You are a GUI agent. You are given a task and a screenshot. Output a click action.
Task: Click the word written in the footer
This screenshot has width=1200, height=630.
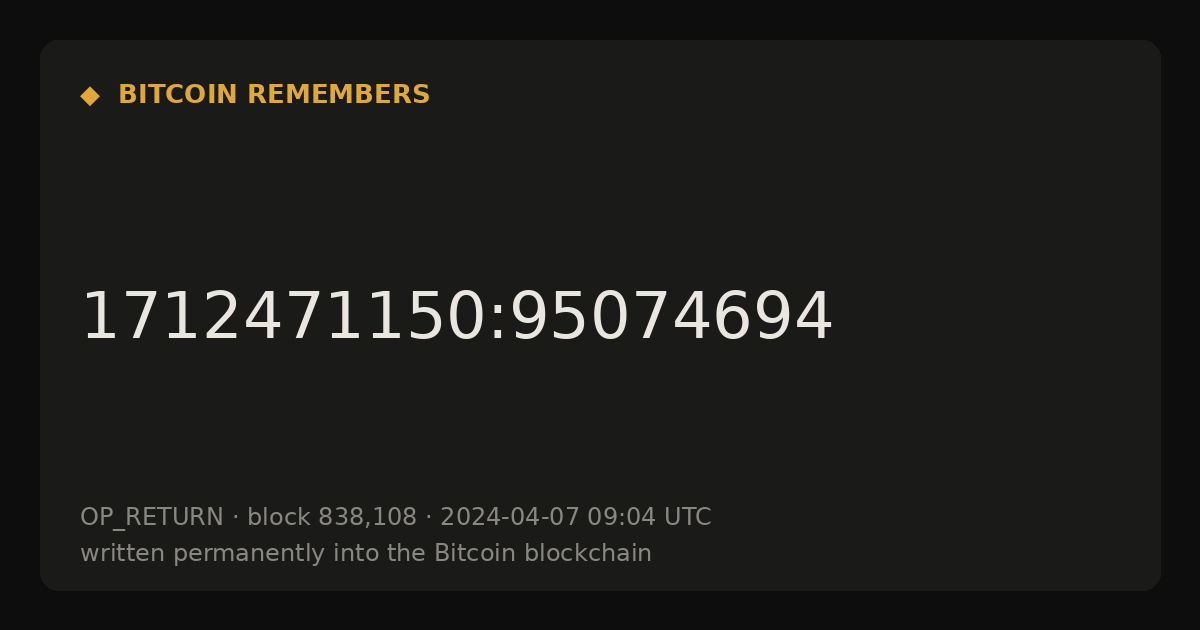click(123, 554)
